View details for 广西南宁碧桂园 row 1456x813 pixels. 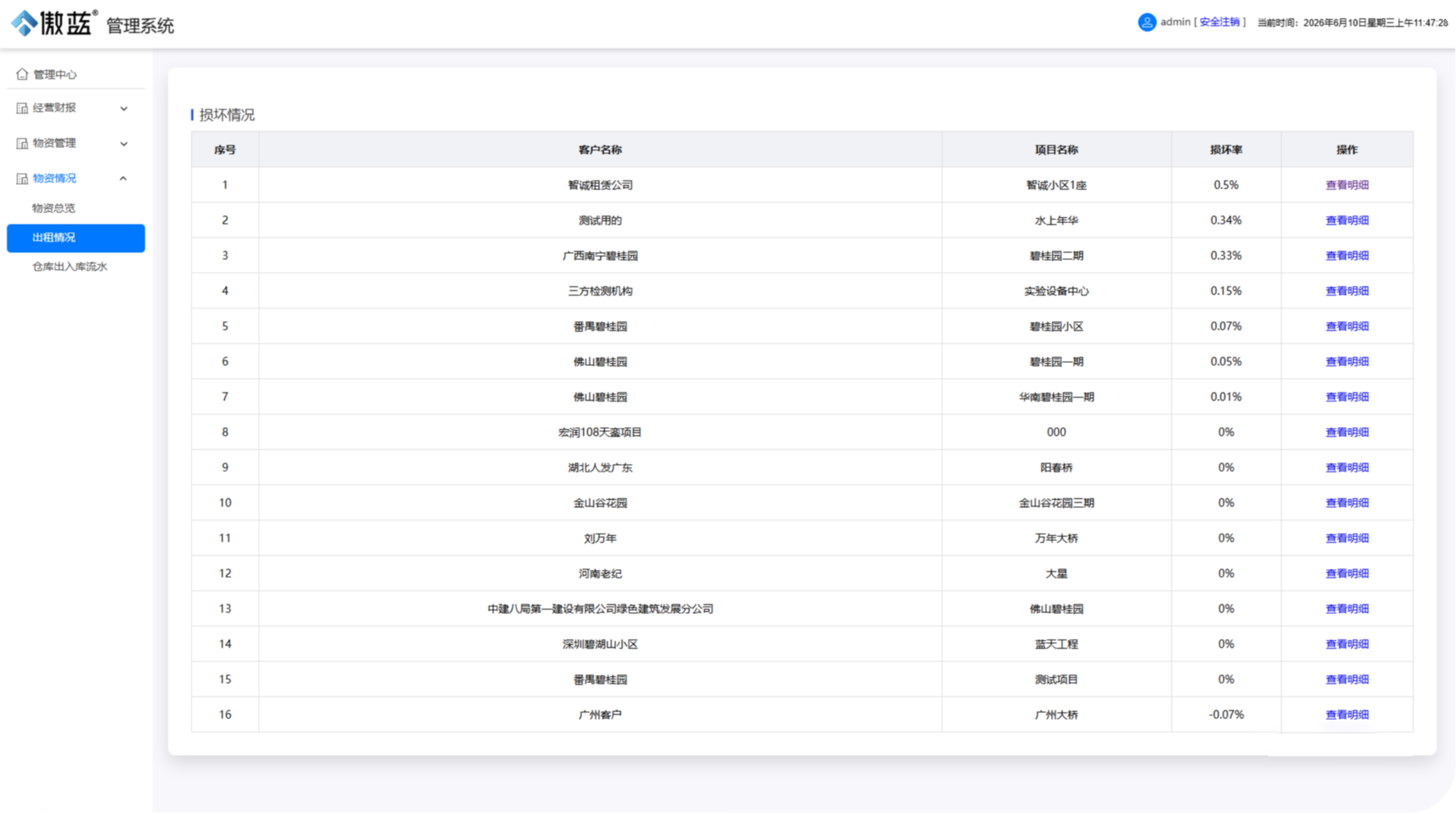tap(1346, 256)
